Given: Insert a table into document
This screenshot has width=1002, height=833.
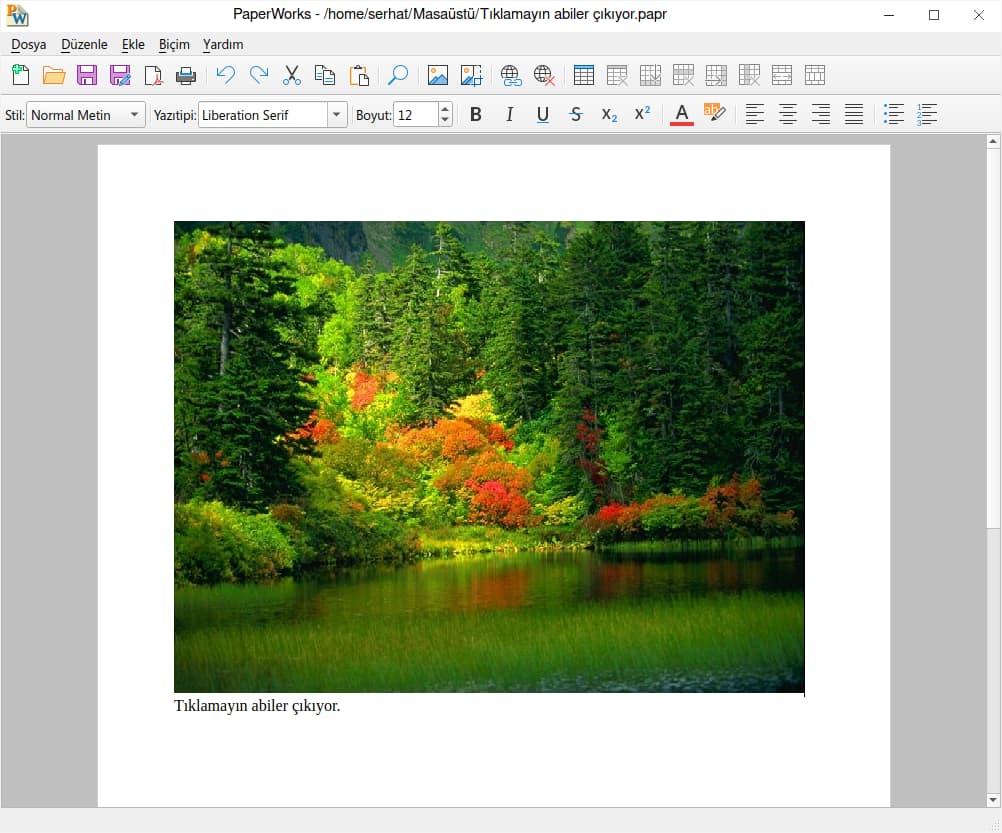Looking at the screenshot, I should pos(584,75).
